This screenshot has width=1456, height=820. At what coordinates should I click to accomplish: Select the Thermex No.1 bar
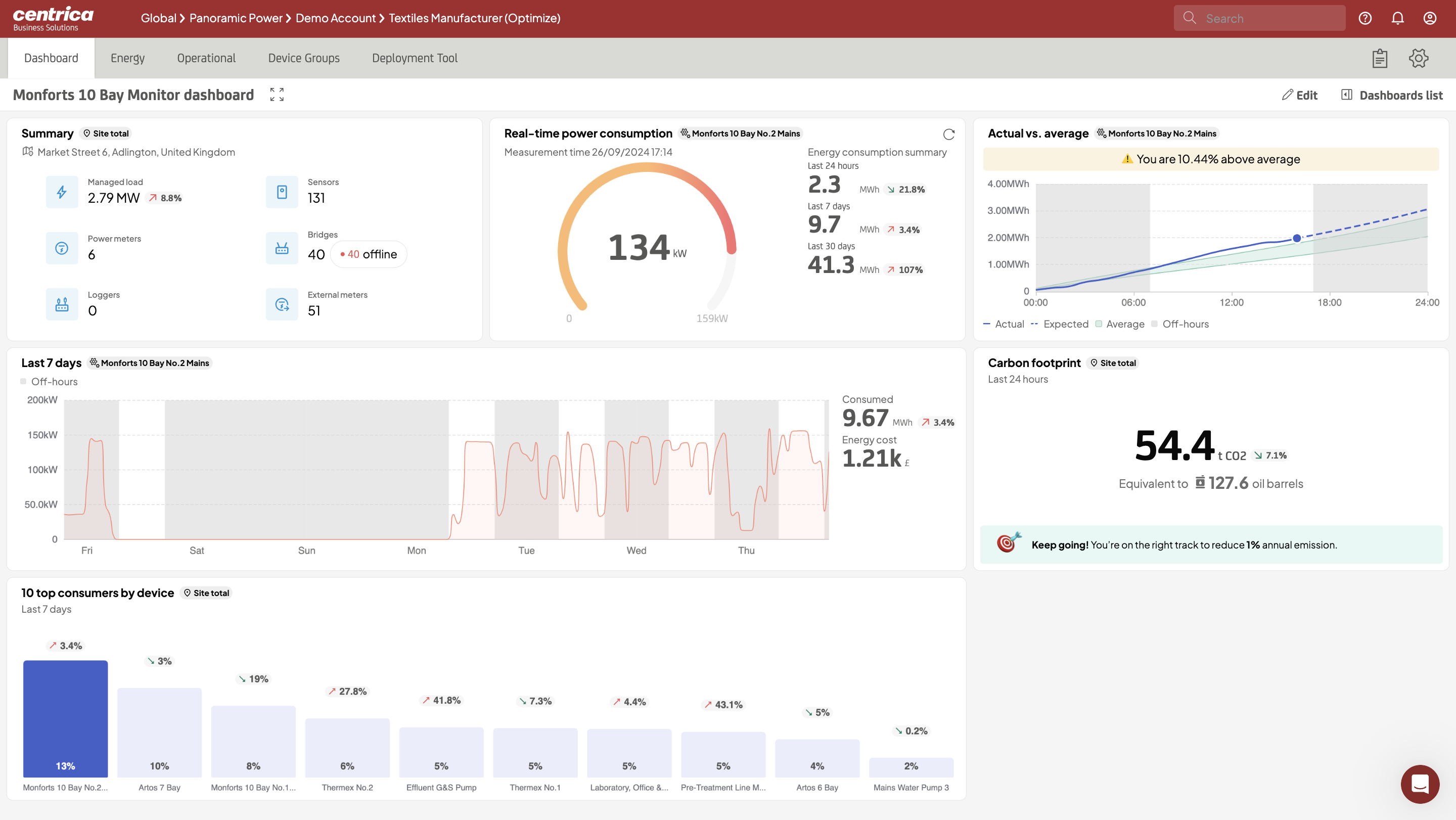[x=535, y=753]
